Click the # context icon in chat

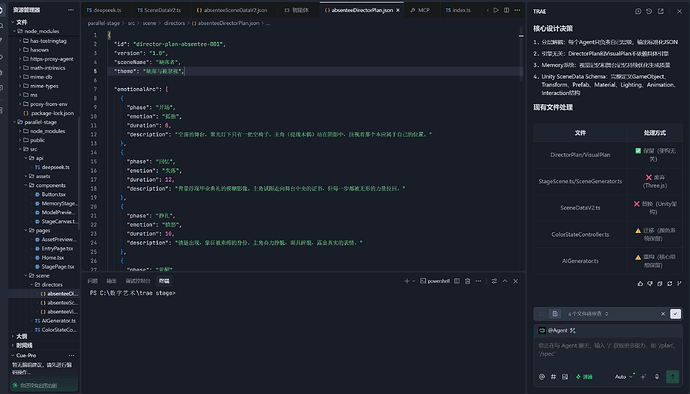coord(553,377)
